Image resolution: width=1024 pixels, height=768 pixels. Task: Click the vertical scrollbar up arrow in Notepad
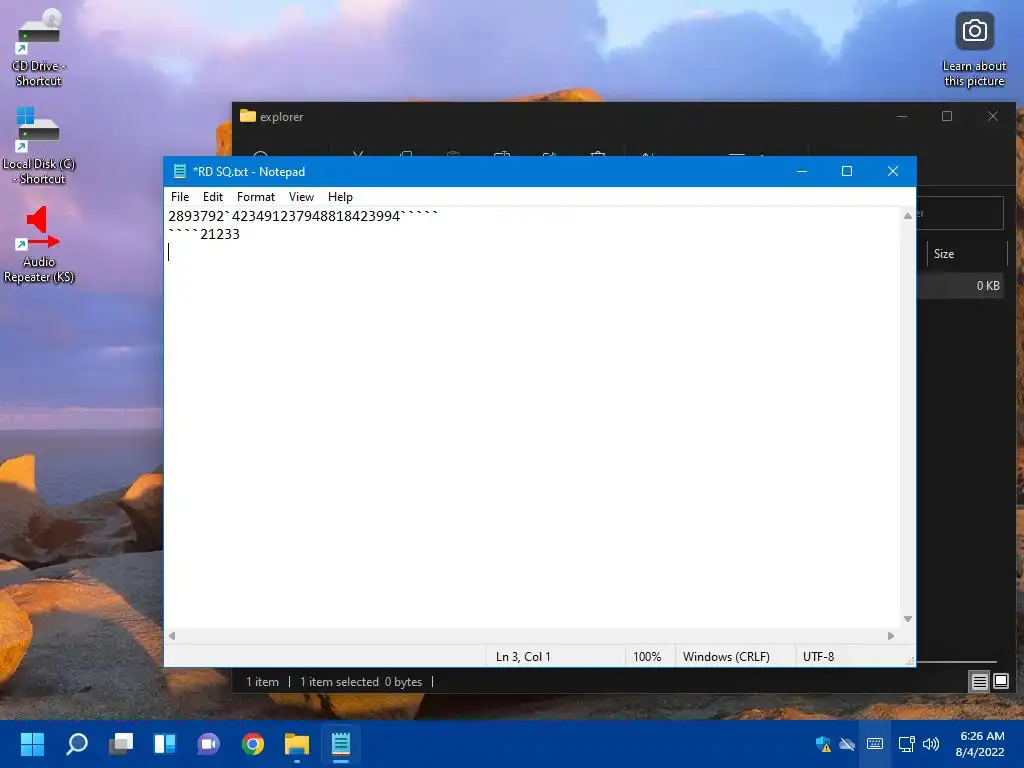(x=908, y=216)
